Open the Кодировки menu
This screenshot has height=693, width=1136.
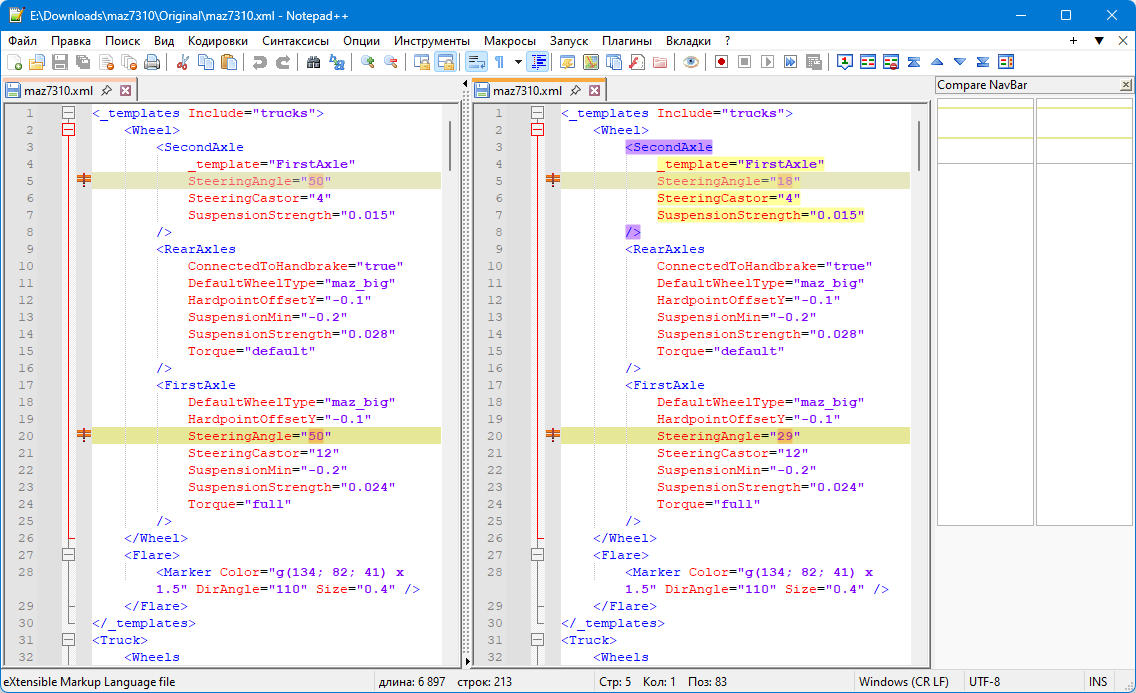(217, 41)
